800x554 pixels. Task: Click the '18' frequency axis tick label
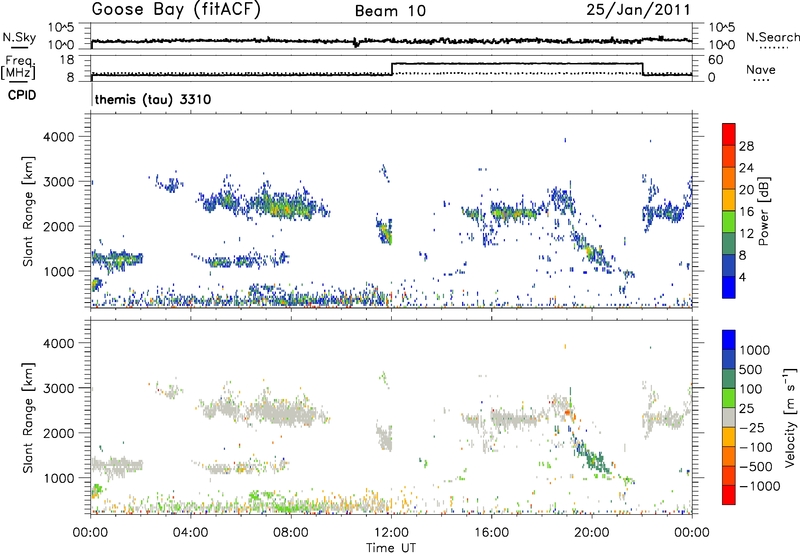[66, 60]
